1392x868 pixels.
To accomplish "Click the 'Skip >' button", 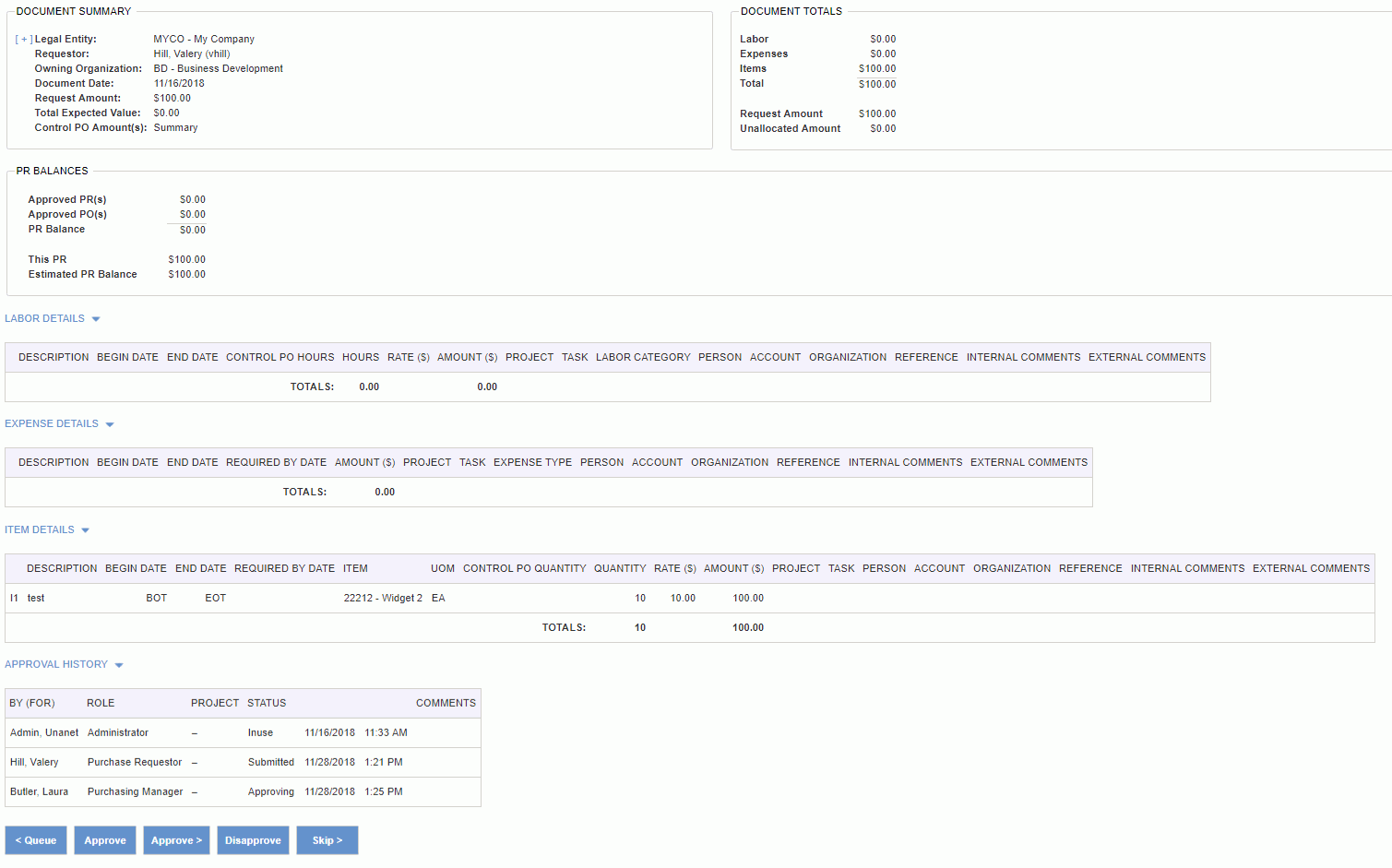I will pyautogui.click(x=327, y=840).
